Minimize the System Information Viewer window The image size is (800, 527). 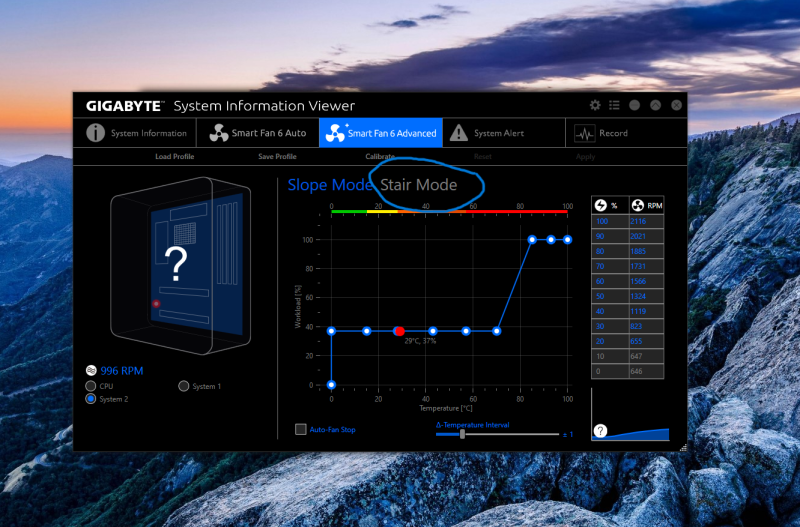coord(635,105)
